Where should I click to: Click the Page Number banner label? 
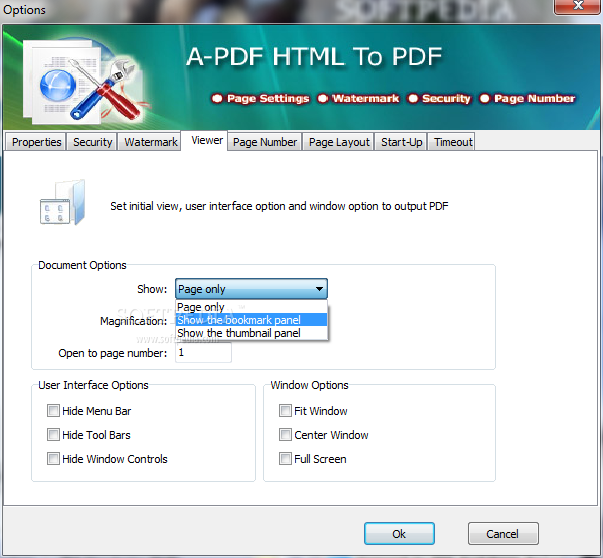click(x=534, y=98)
